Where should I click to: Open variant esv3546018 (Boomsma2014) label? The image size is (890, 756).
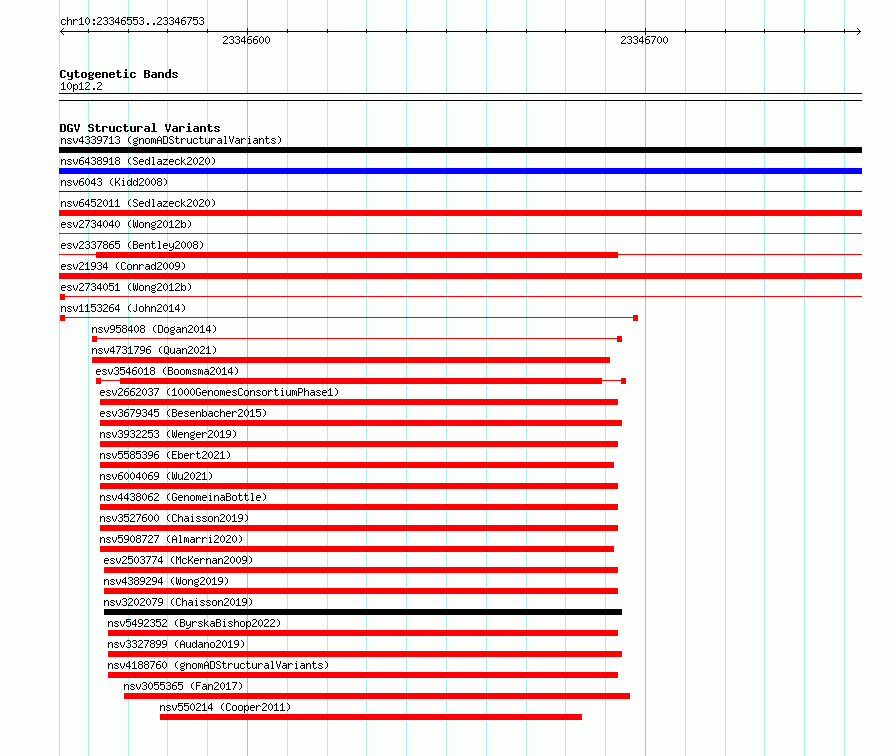tap(167, 371)
